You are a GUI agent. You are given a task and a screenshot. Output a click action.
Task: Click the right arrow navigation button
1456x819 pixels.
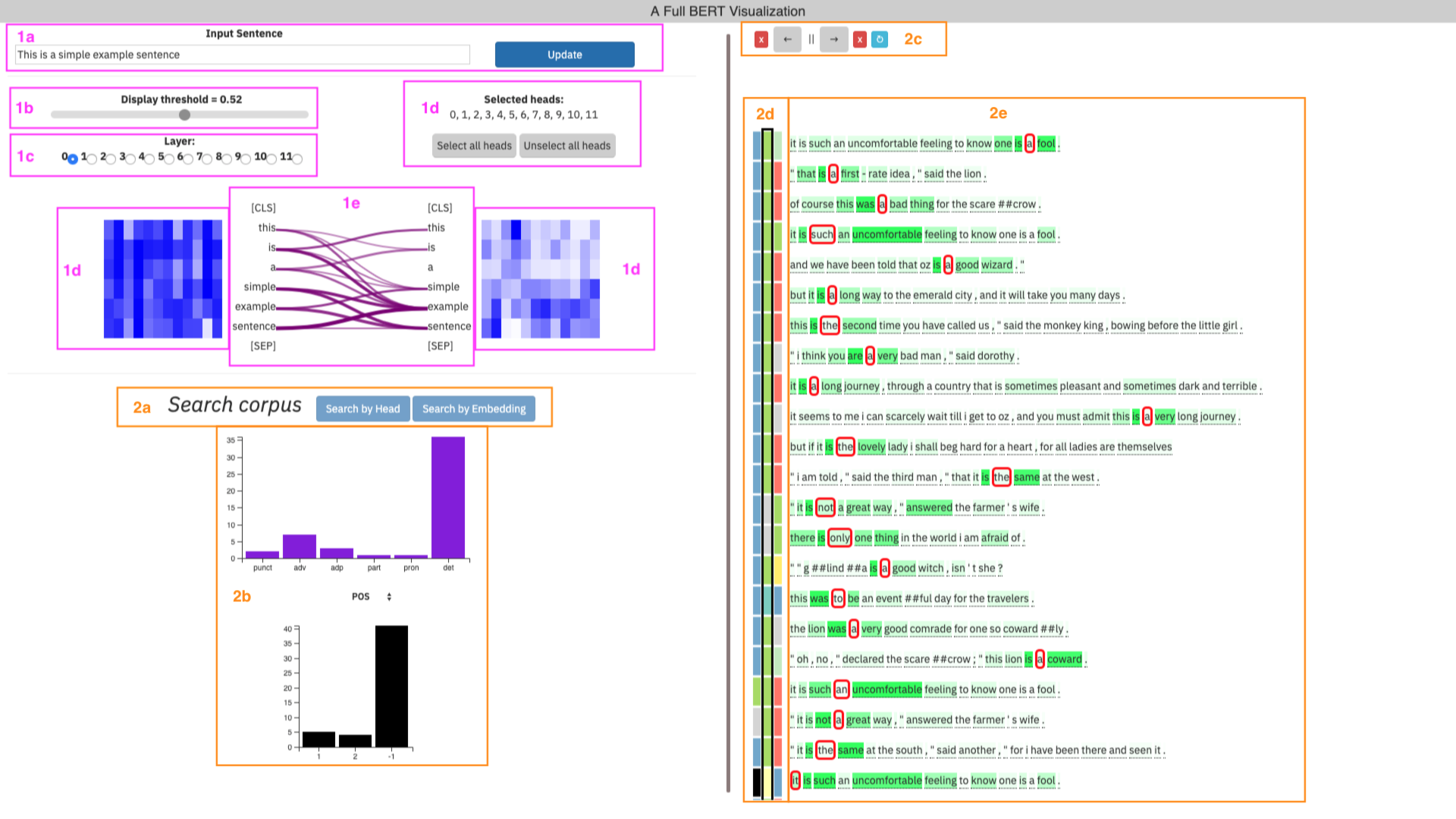[x=834, y=39]
